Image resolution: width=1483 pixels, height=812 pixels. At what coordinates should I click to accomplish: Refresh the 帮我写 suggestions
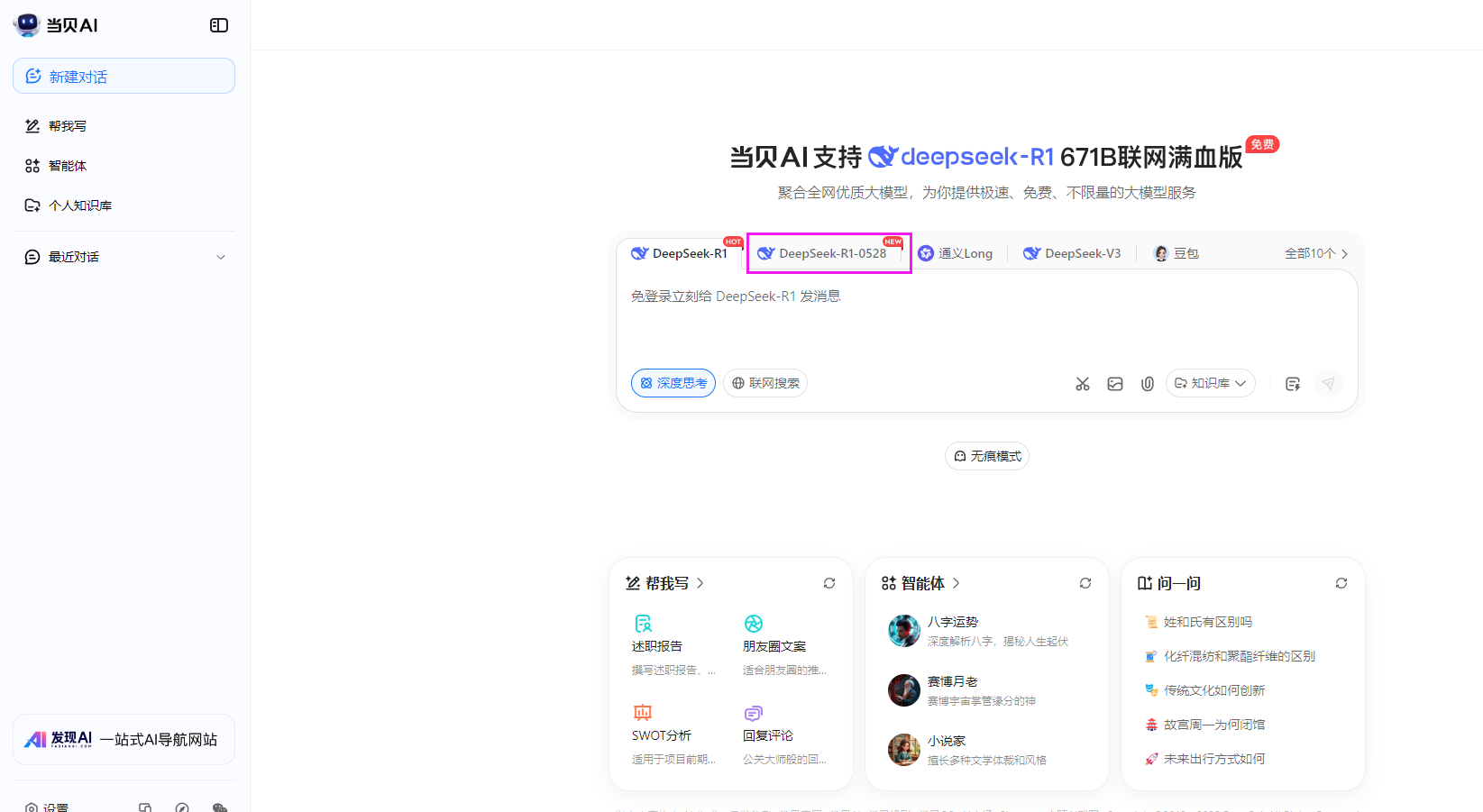point(829,583)
